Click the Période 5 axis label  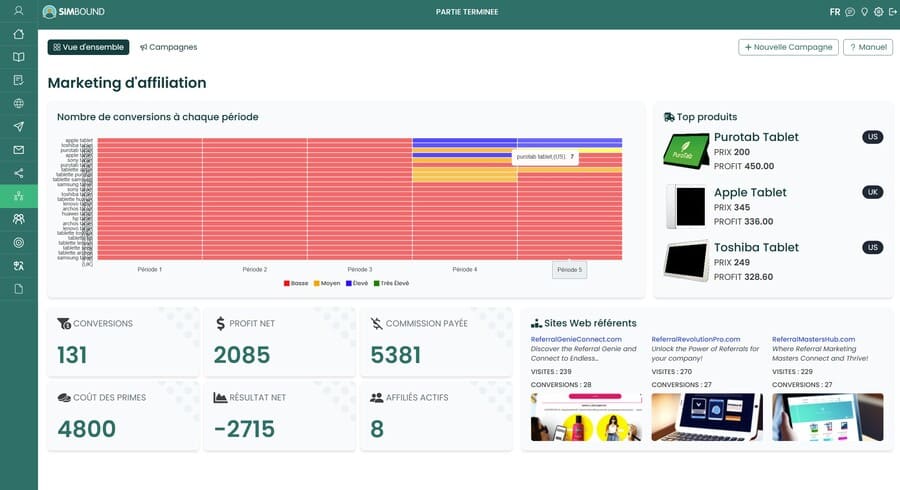coord(569,270)
